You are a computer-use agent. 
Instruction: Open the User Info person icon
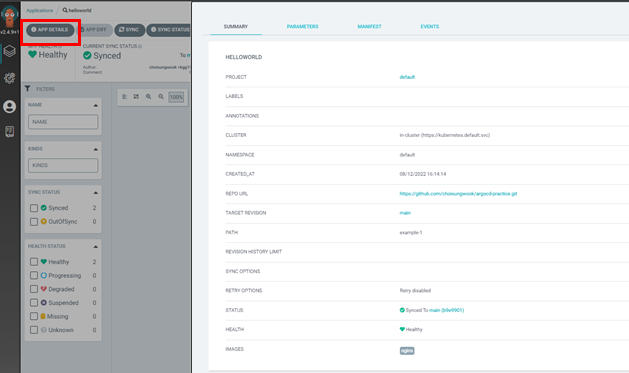(10, 107)
